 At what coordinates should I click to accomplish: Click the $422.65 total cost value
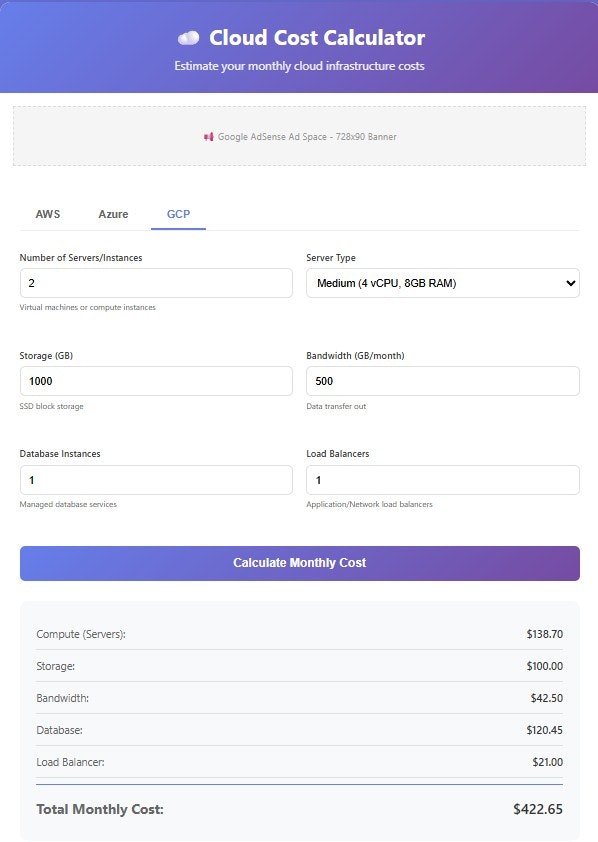point(538,809)
